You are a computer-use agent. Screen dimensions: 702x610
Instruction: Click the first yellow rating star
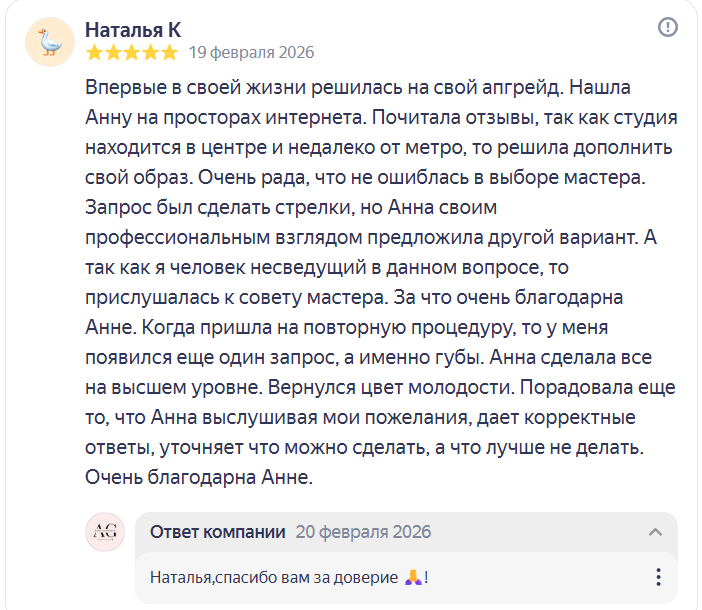tap(94, 52)
